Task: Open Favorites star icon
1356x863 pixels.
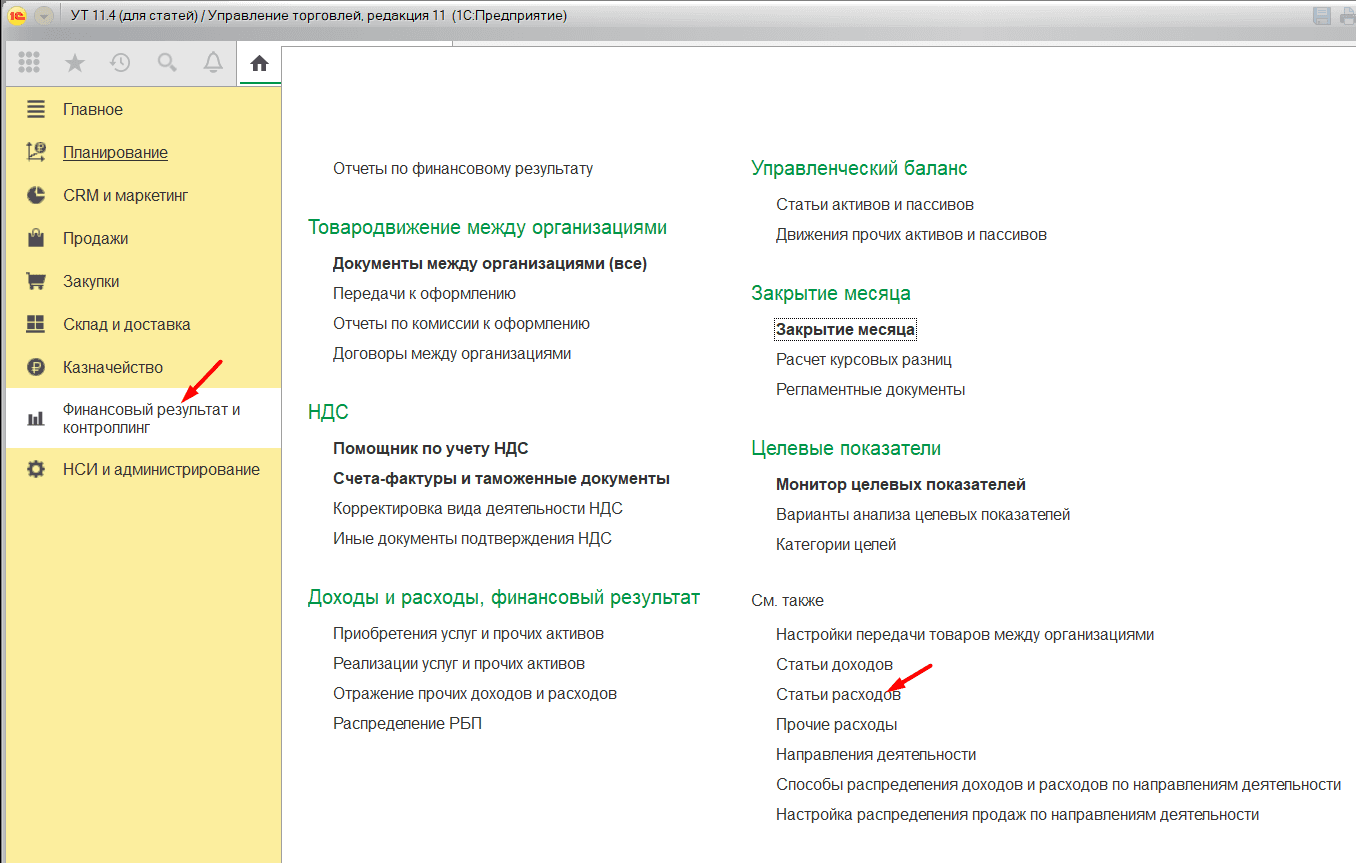Action: [75, 63]
